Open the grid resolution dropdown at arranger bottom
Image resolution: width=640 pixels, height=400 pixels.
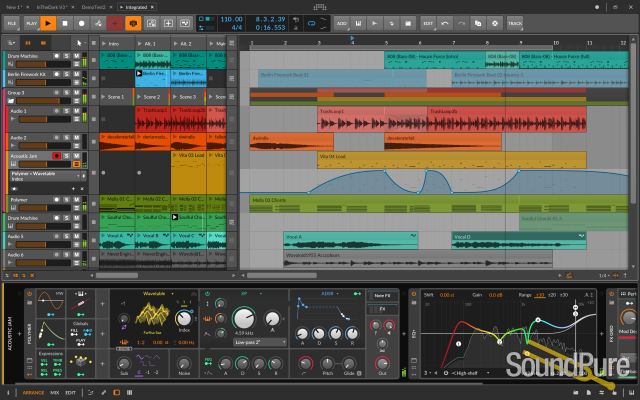tap(604, 276)
